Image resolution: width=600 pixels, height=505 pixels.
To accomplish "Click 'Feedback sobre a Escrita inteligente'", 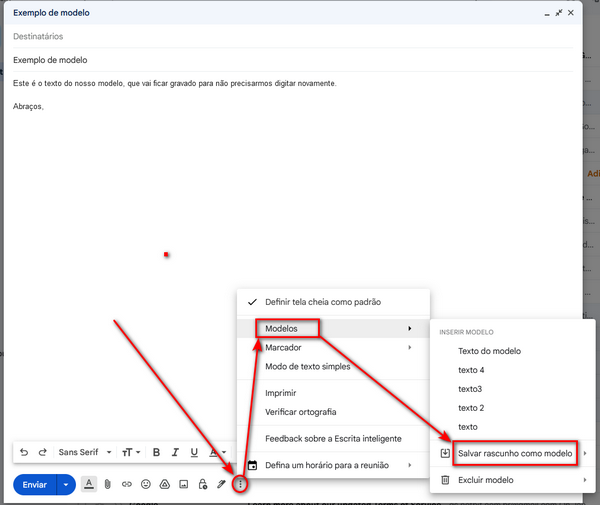I will [333, 438].
